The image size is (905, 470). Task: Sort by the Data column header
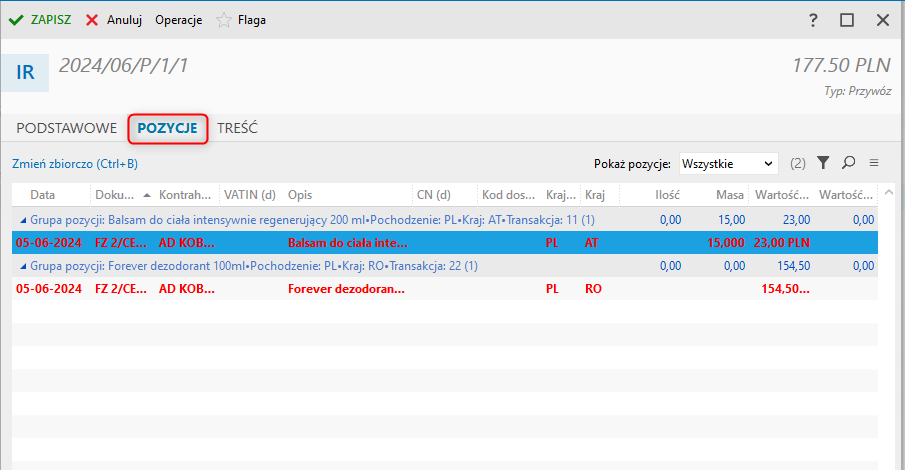point(43,195)
